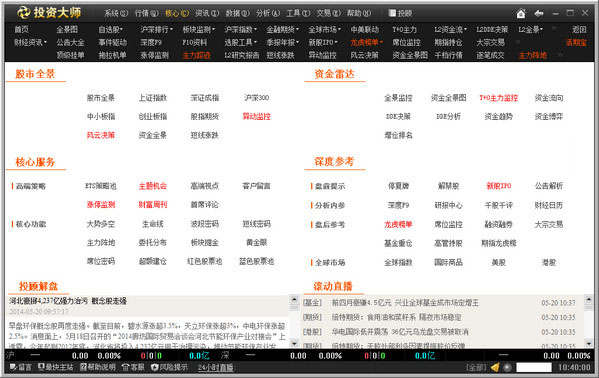Click 24小时直播 link in status bar
This screenshot has width=599, height=378.
tap(216, 368)
